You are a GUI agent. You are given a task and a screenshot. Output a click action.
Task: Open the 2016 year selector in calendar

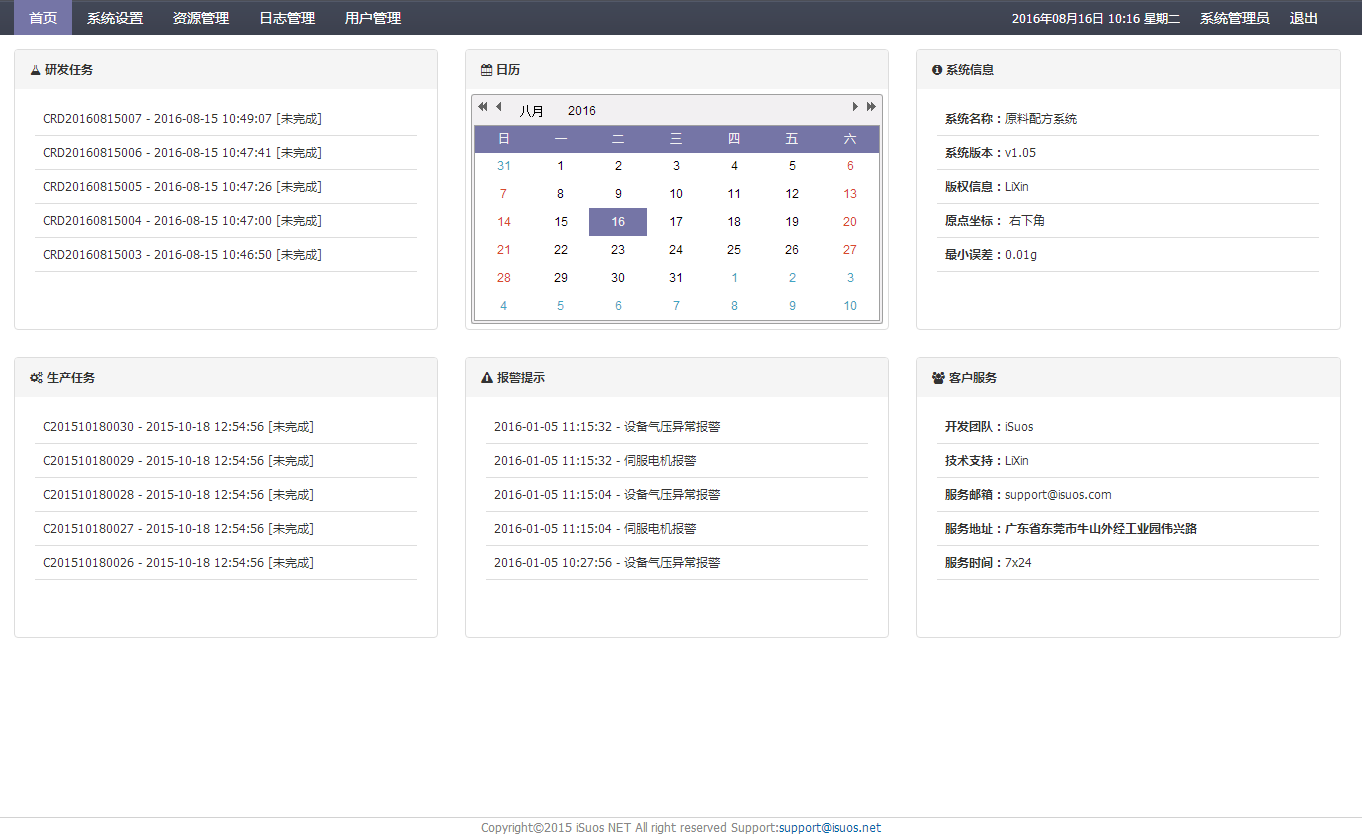582,111
